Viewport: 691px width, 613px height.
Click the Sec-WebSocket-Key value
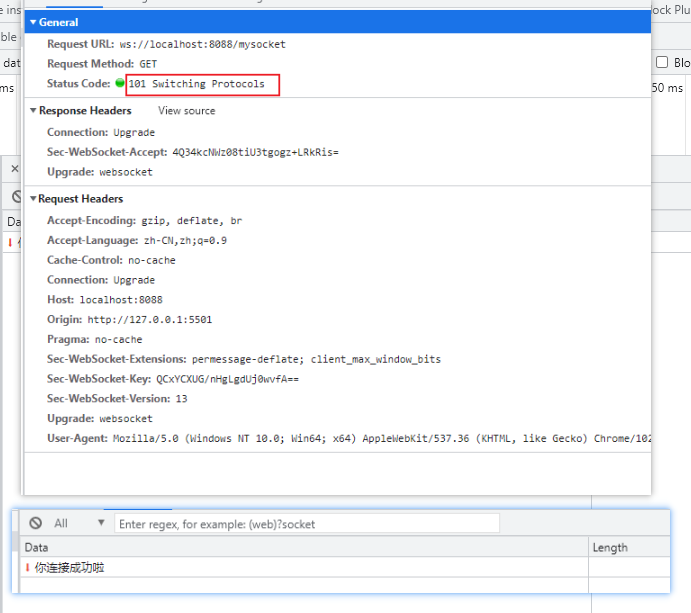[x=227, y=379]
